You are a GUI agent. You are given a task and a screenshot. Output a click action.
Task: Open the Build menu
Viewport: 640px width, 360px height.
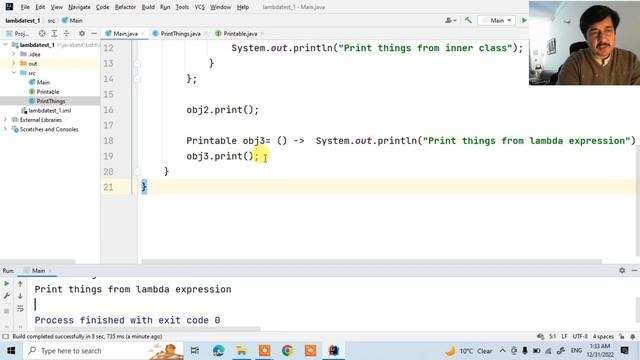pos(148,7)
